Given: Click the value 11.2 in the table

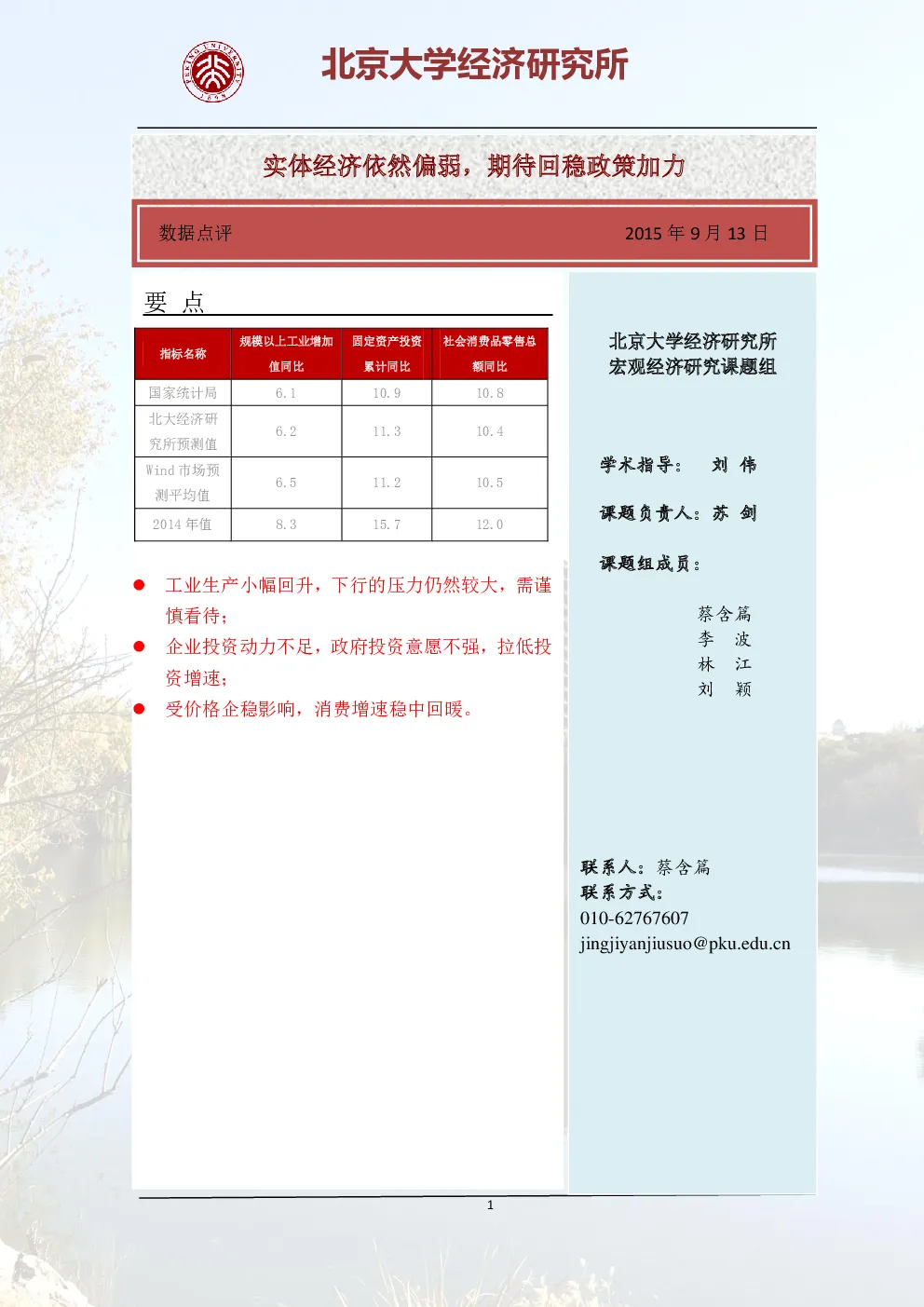Looking at the screenshot, I should click(x=387, y=483).
